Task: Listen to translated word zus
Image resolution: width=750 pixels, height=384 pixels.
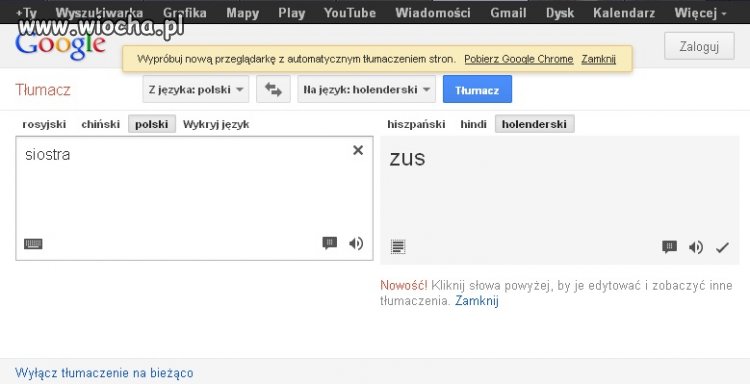Action: [696, 247]
